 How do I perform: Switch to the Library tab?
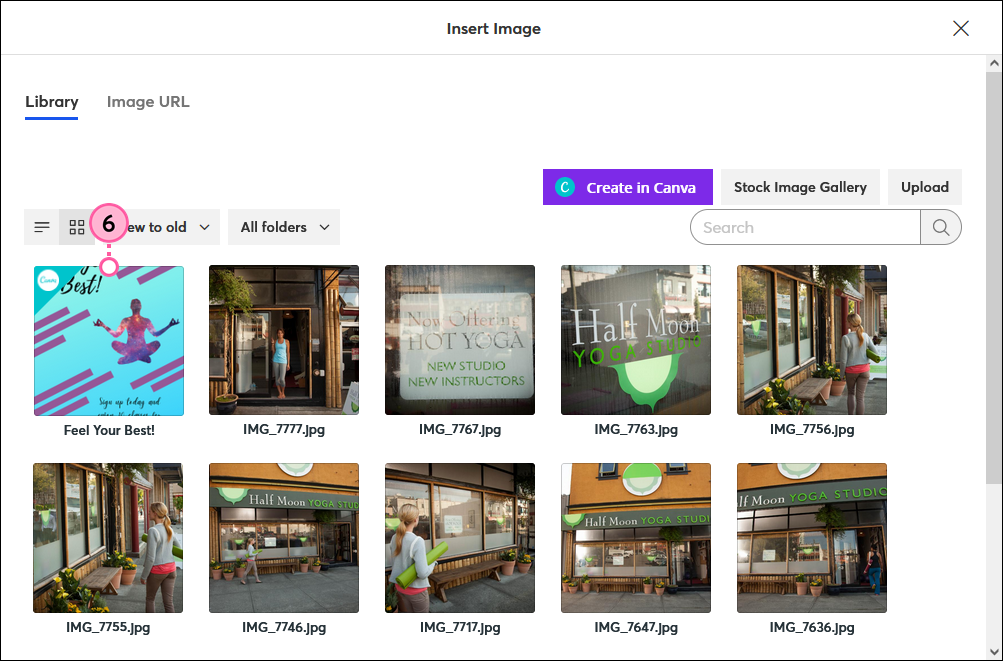click(52, 102)
